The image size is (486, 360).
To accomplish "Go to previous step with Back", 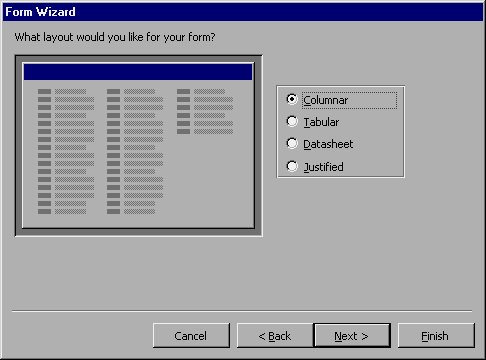I will (x=275, y=335).
